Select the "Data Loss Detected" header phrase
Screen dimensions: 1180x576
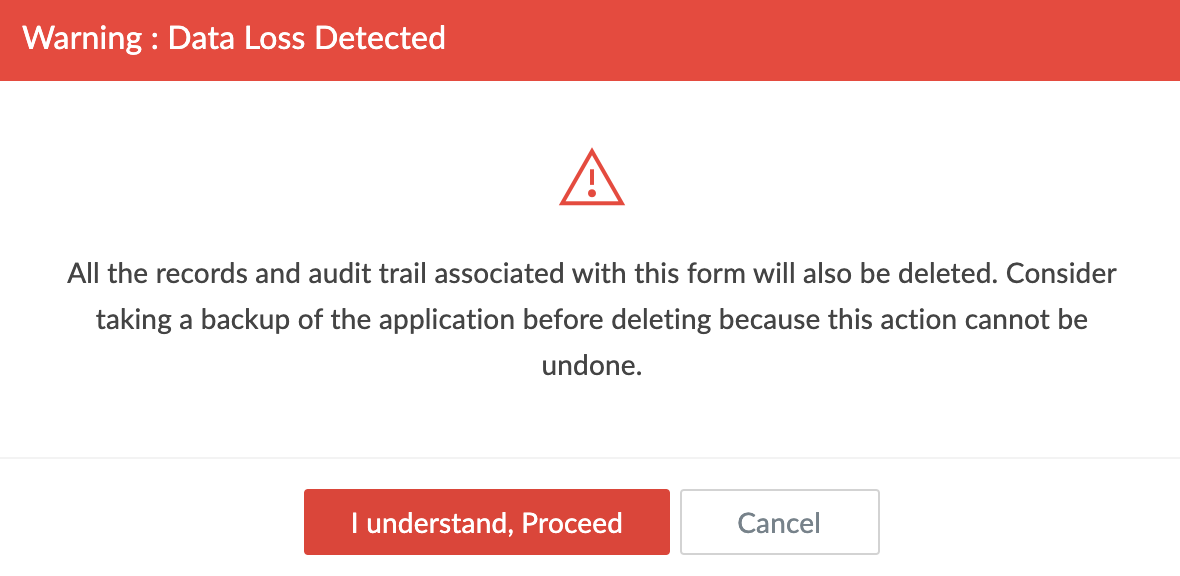pos(306,39)
